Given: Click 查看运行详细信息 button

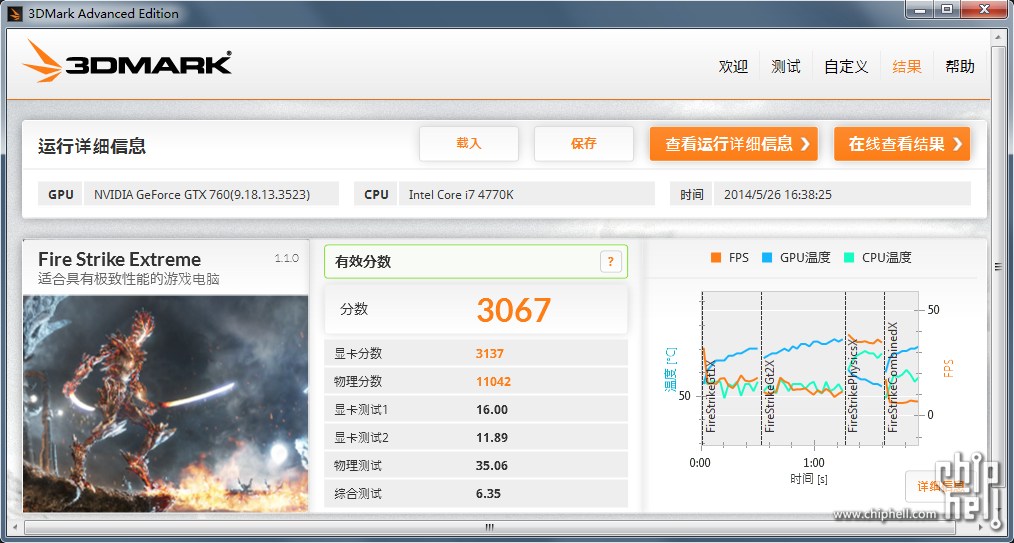Looking at the screenshot, I should click(x=734, y=144).
